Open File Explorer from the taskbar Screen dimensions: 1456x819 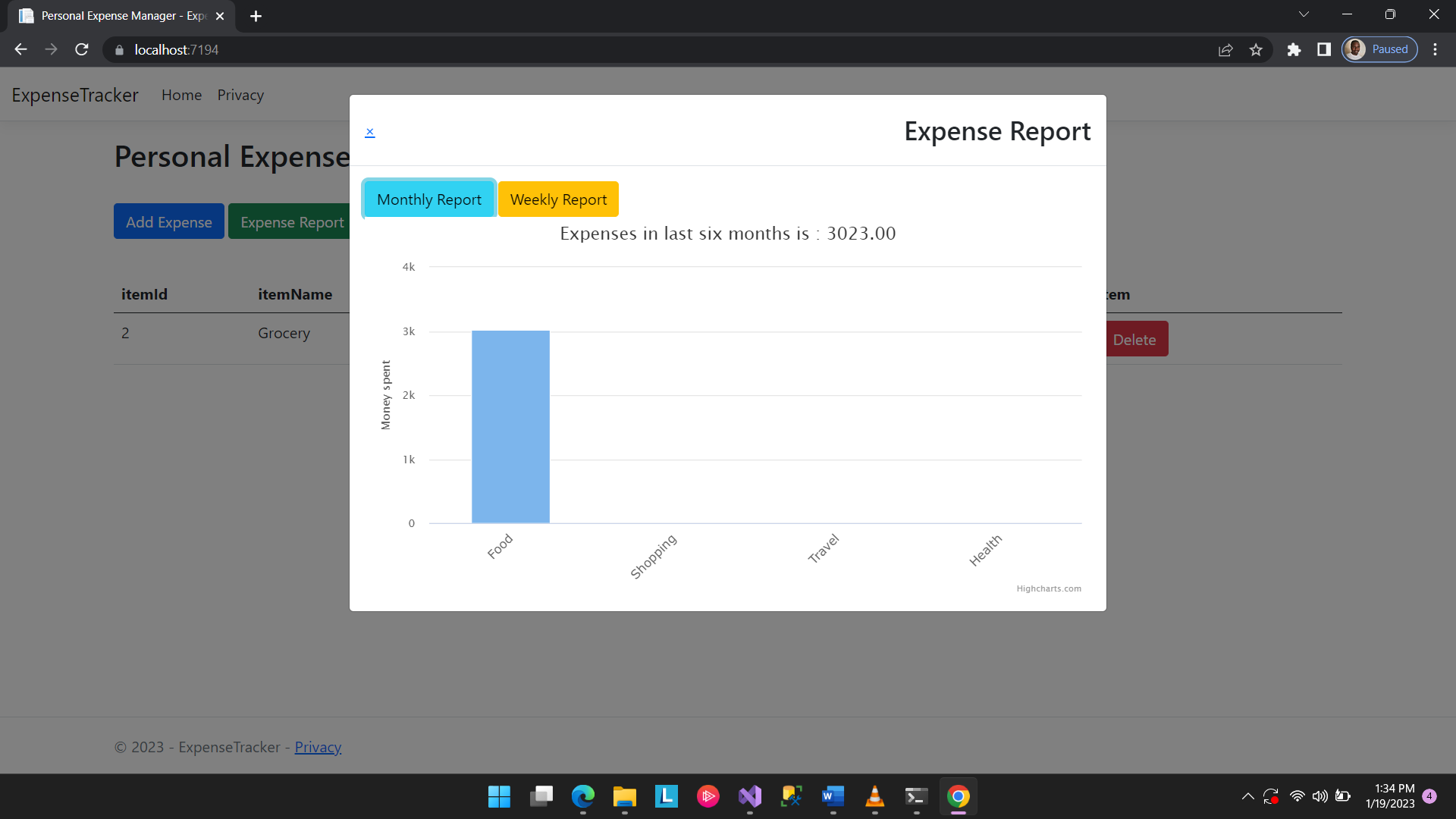pos(624,796)
